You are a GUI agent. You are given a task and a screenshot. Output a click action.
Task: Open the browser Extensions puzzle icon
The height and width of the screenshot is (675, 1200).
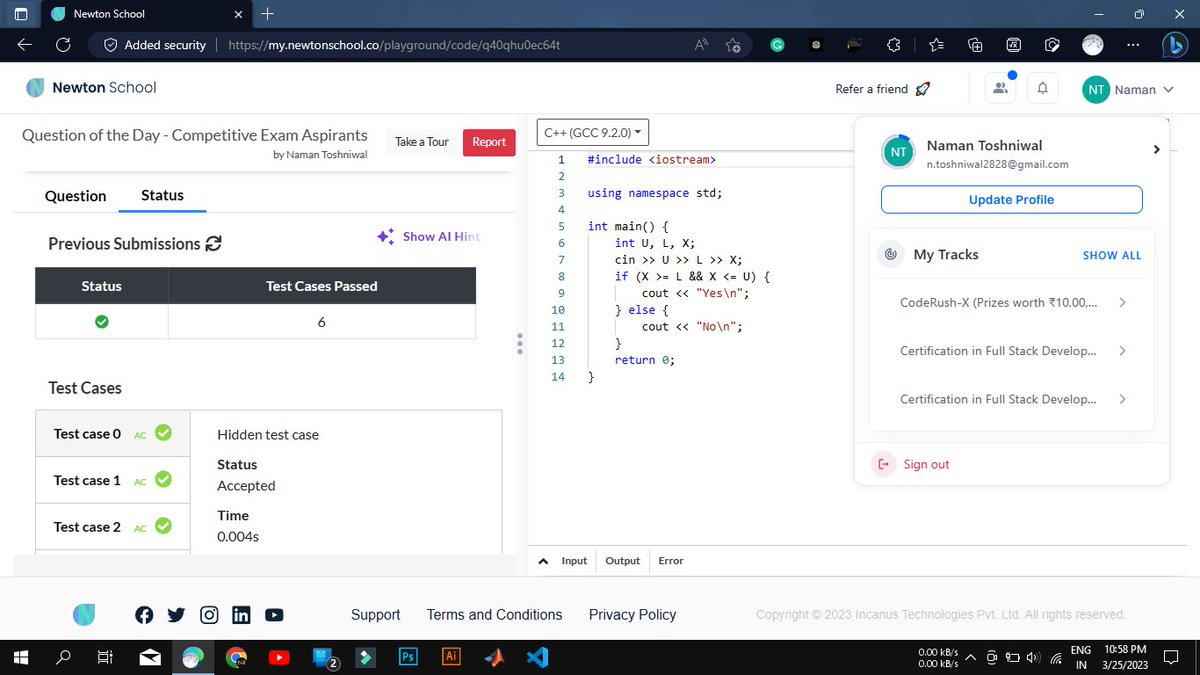[894, 45]
